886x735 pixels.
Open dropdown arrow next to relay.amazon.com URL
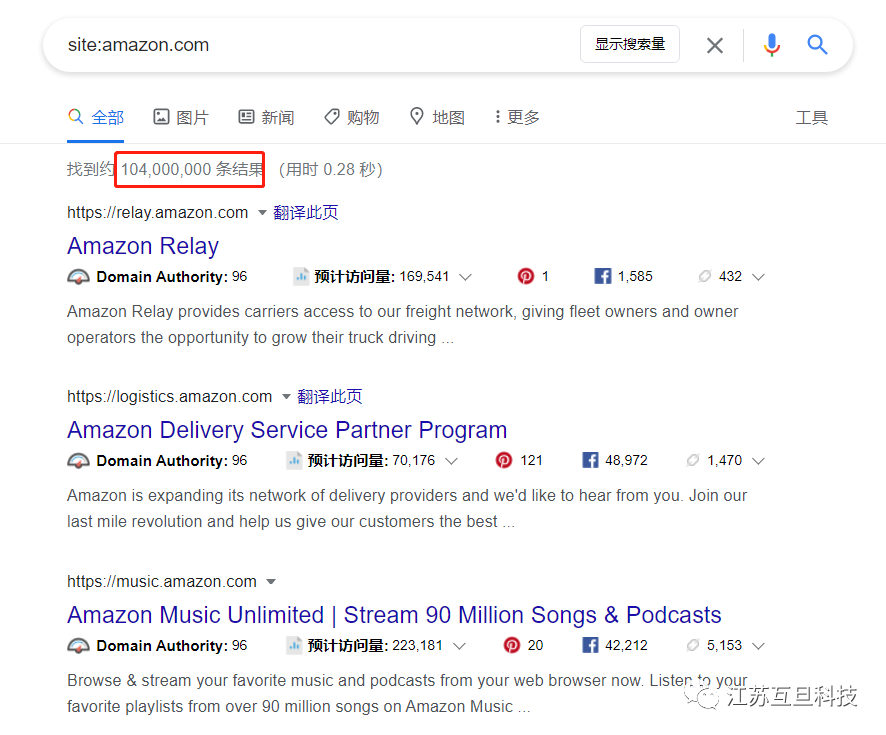[262, 213]
